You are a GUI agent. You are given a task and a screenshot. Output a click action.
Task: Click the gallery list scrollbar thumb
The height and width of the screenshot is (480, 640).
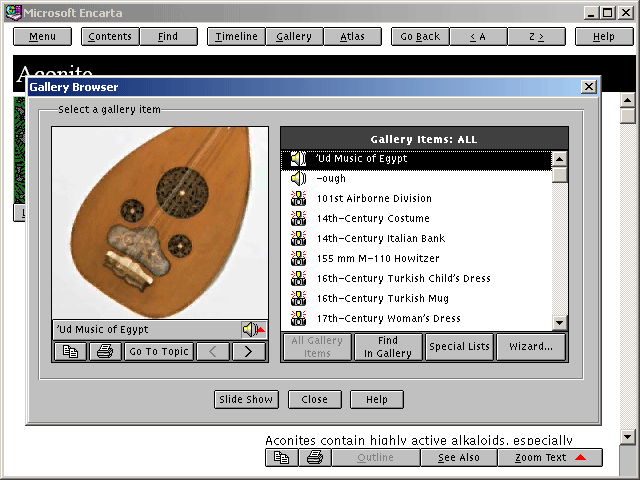(560, 175)
